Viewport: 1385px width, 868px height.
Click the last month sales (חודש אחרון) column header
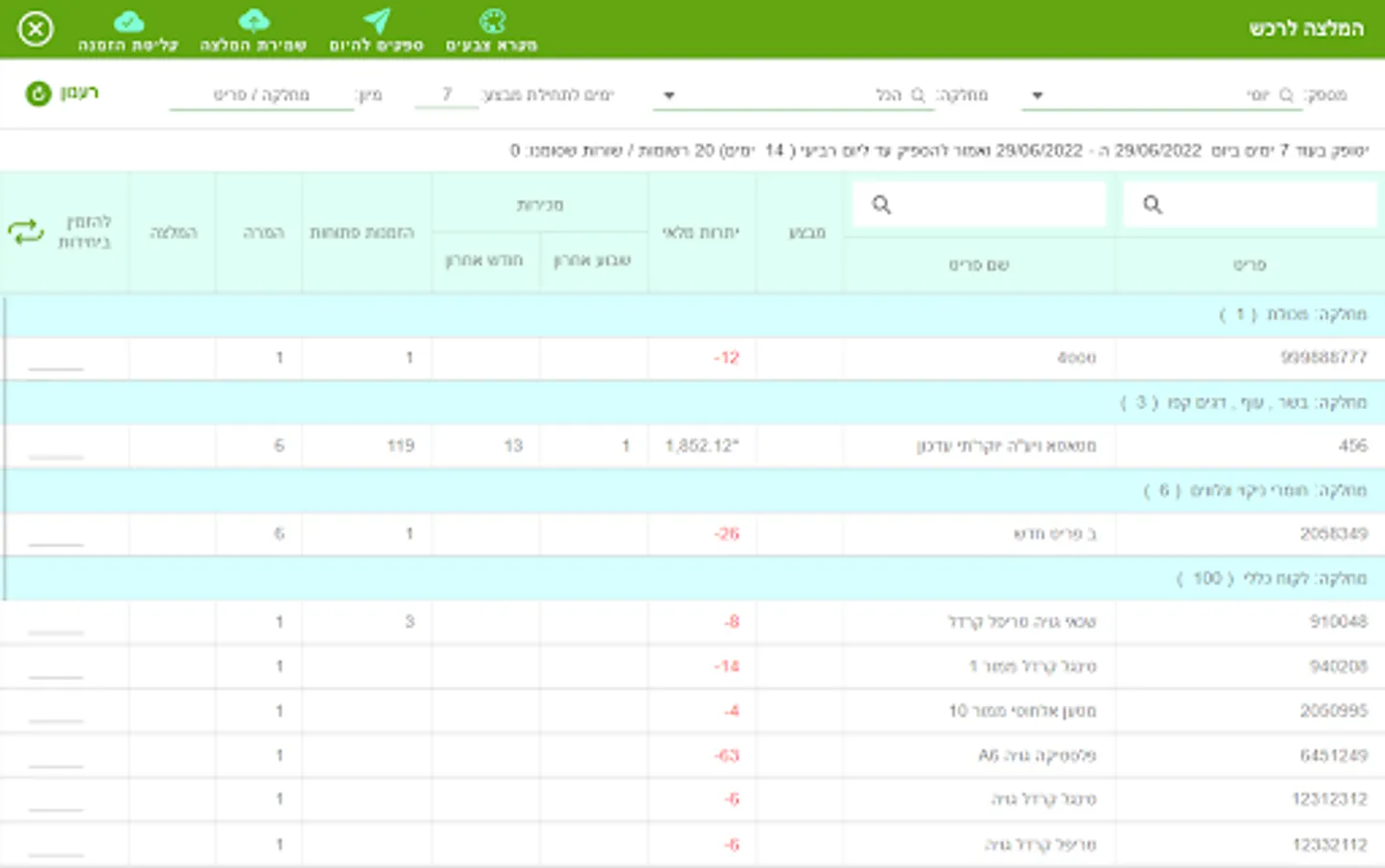[484, 260]
